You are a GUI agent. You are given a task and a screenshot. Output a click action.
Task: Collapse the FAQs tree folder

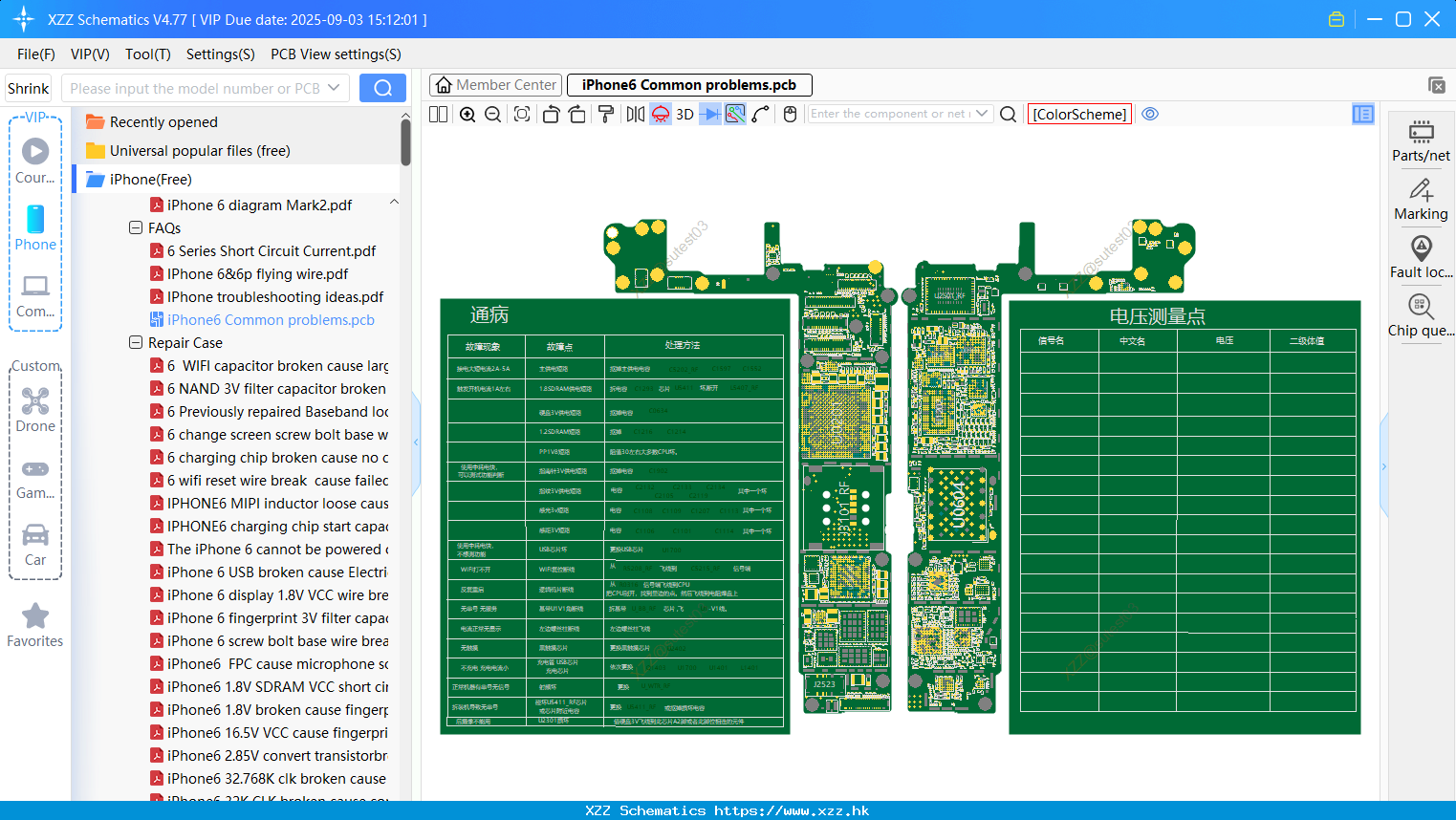coord(136,227)
